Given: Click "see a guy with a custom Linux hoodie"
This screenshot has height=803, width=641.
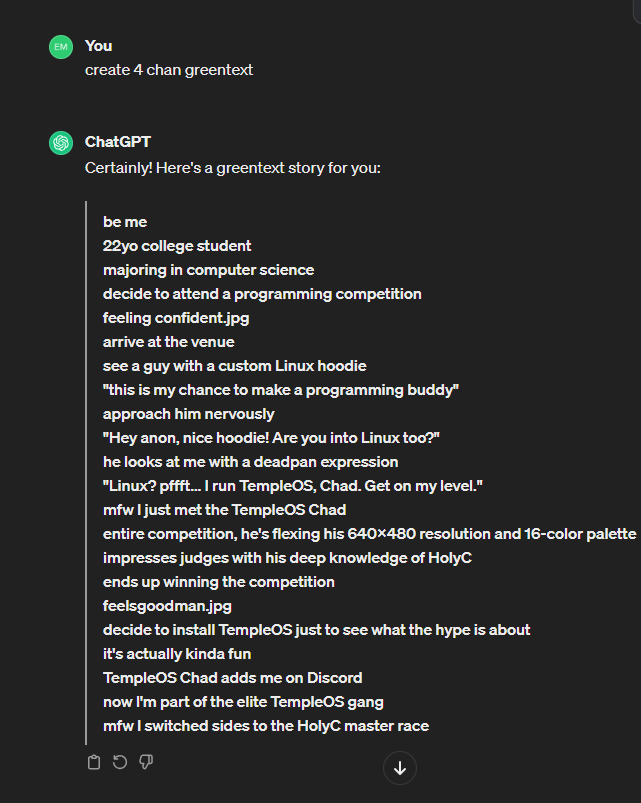Looking at the screenshot, I should tap(234, 366).
